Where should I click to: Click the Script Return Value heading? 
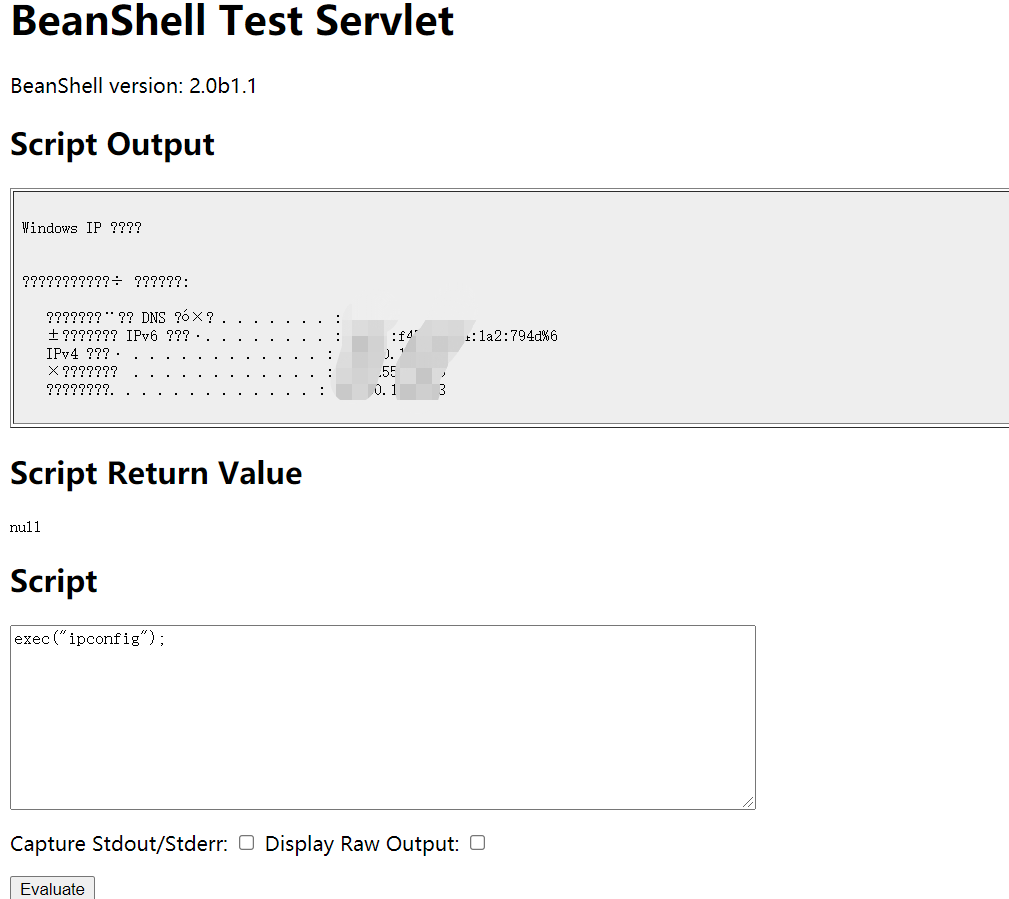[x=156, y=473]
